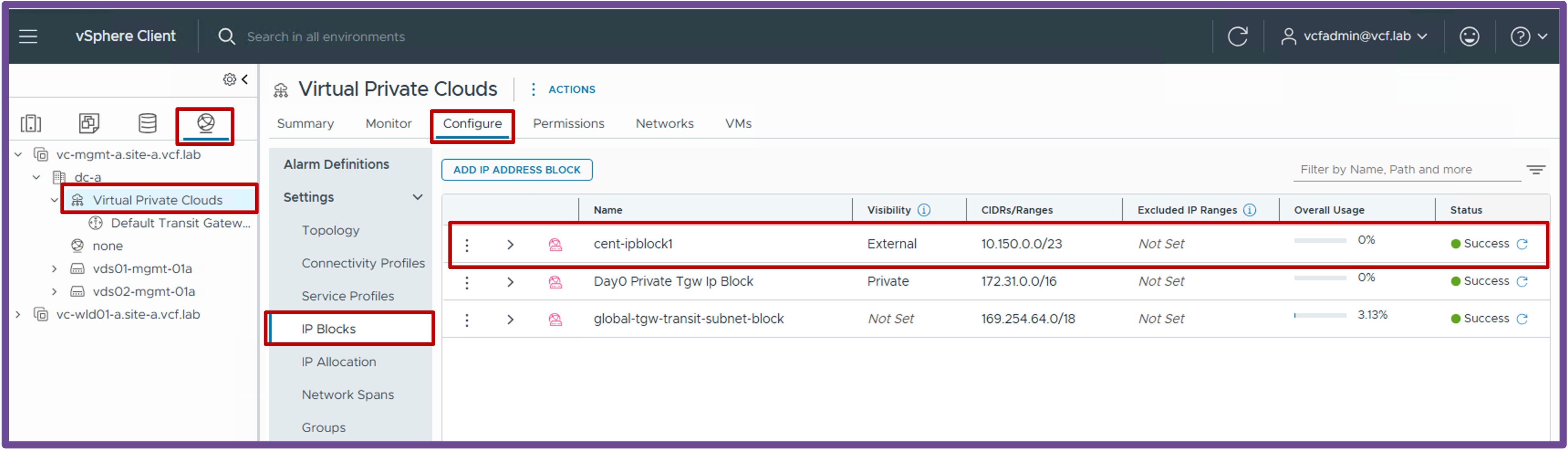Collapse Virtual Private Clouds tree node

pos(55,200)
